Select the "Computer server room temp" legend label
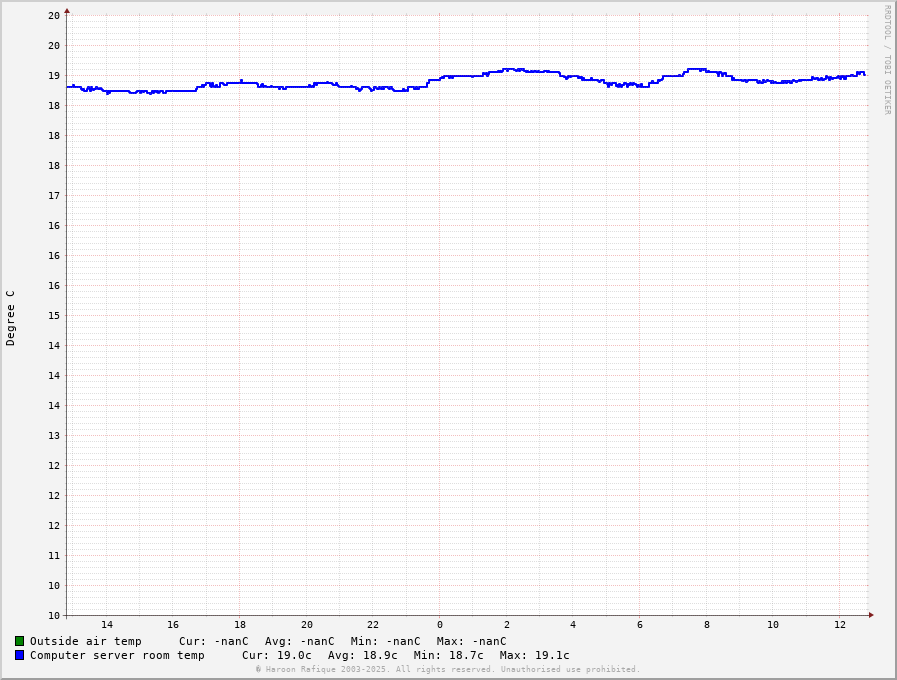Screen dimensions: 897x680 coord(117,655)
